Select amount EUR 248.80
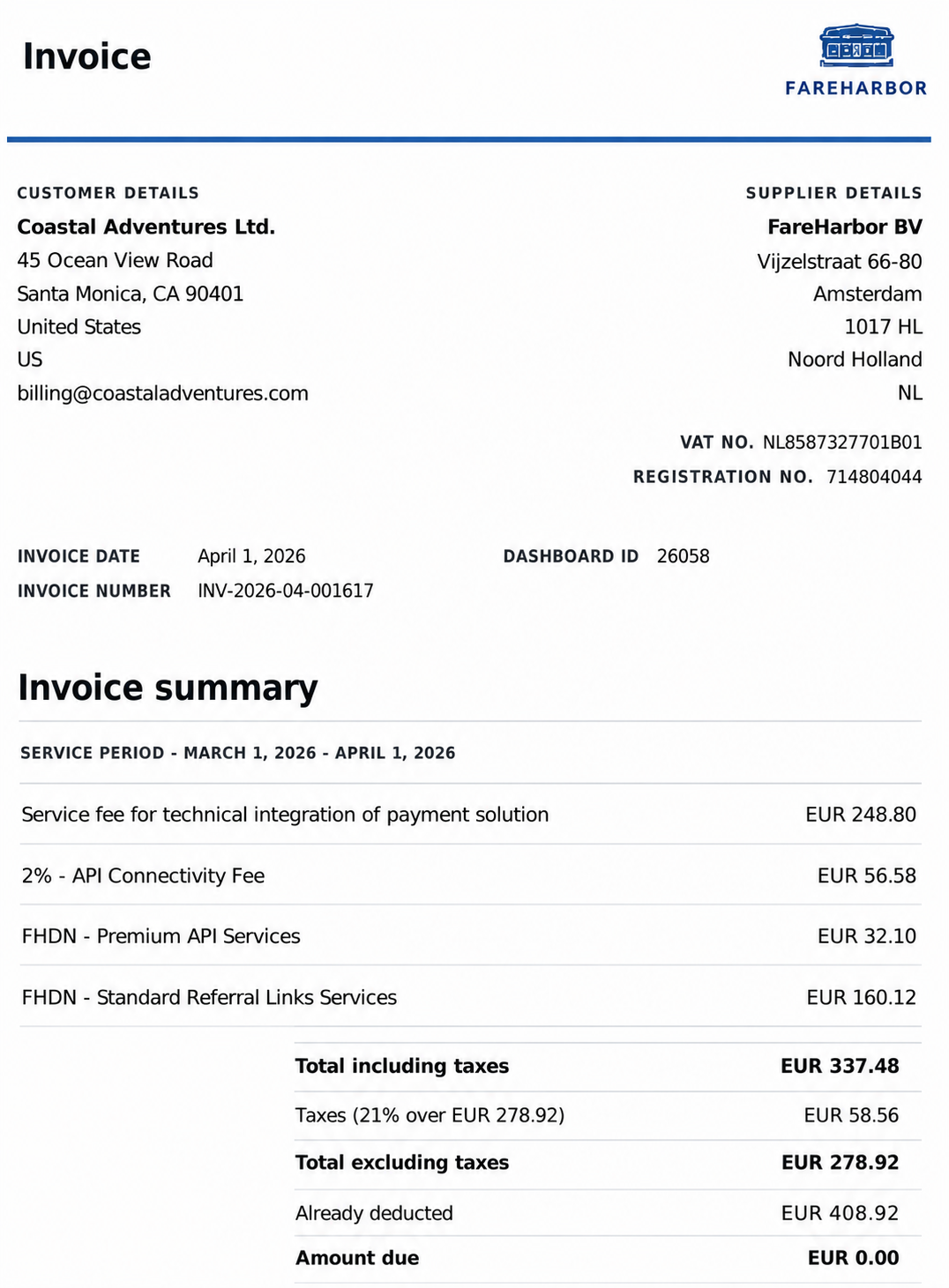Screen dimensions: 949x1288 point(861,815)
